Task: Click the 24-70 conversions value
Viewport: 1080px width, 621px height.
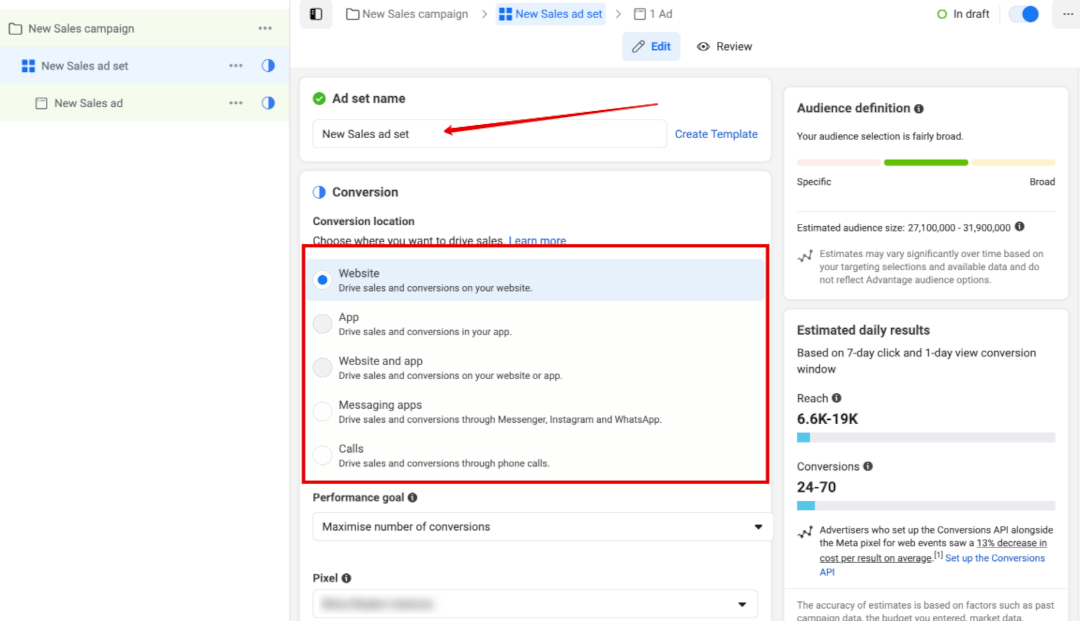Action: (x=816, y=487)
